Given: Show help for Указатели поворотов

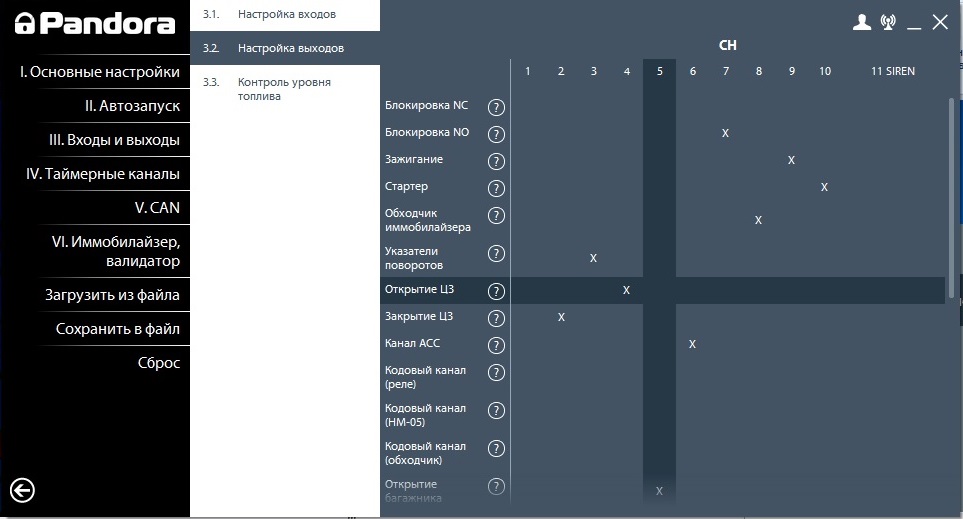Looking at the screenshot, I should click(496, 254).
